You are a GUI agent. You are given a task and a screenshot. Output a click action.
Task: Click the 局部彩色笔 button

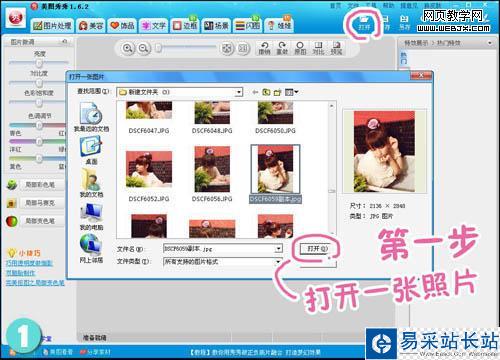pyautogui.click(x=43, y=184)
